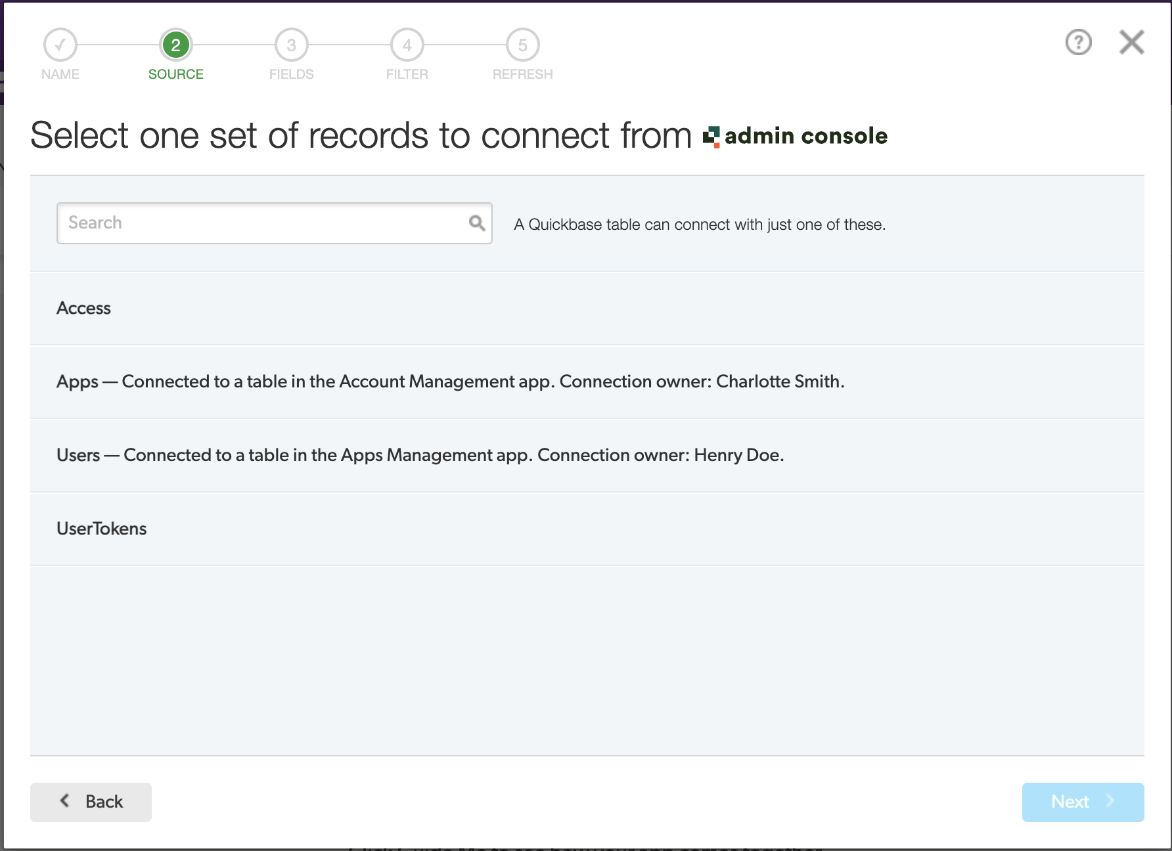Close the connection wizard dialog
This screenshot has height=851, width=1172.
(x=1132, y=43)
